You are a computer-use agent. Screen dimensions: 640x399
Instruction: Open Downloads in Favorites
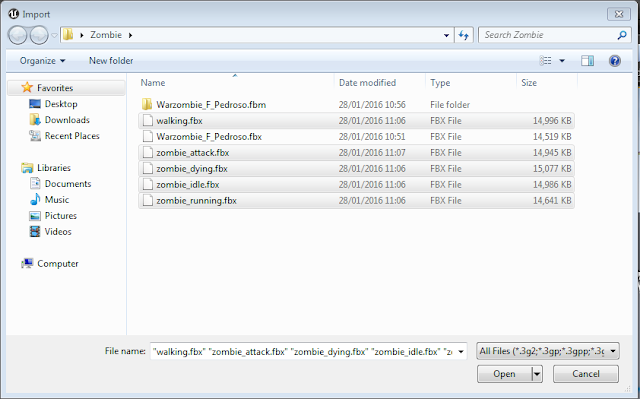tap(67, 120)
